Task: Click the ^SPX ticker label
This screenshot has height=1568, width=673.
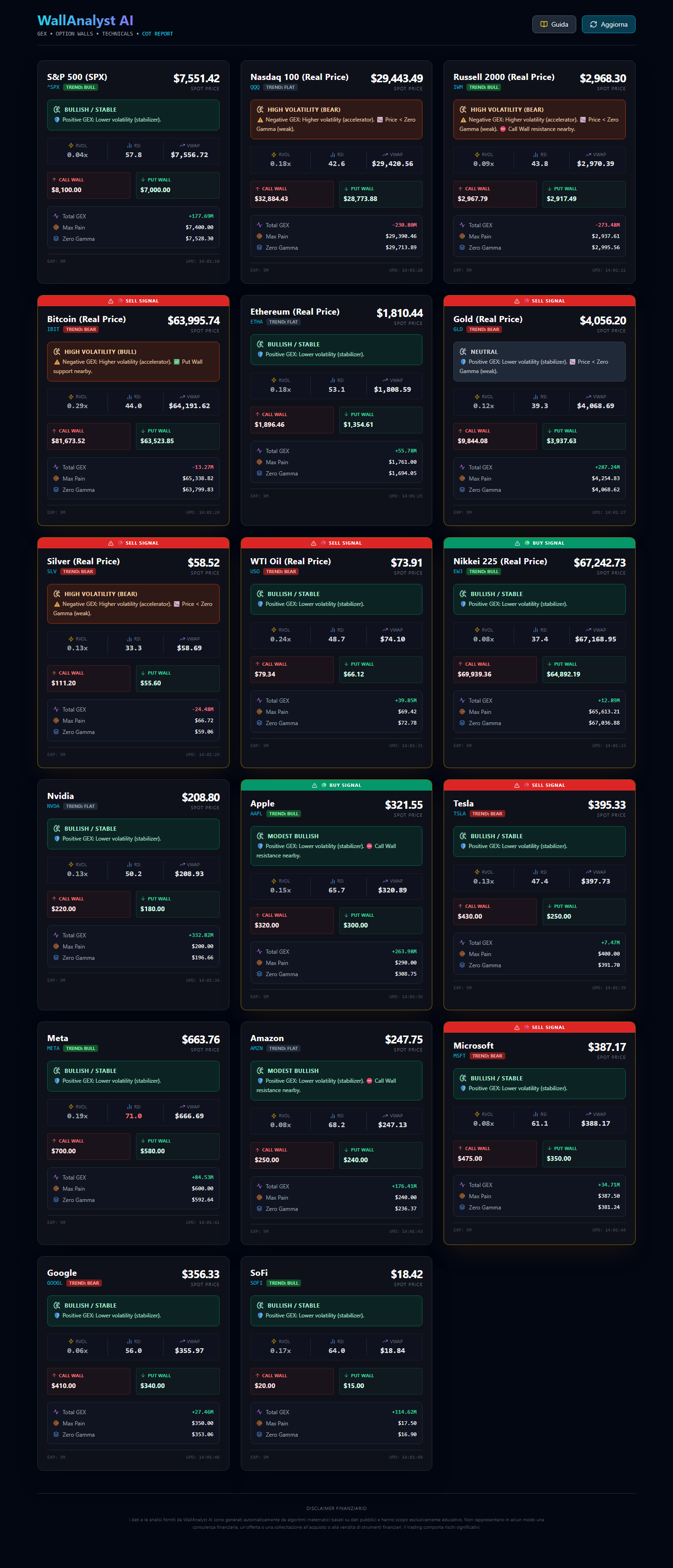Action: coord(54,87)
